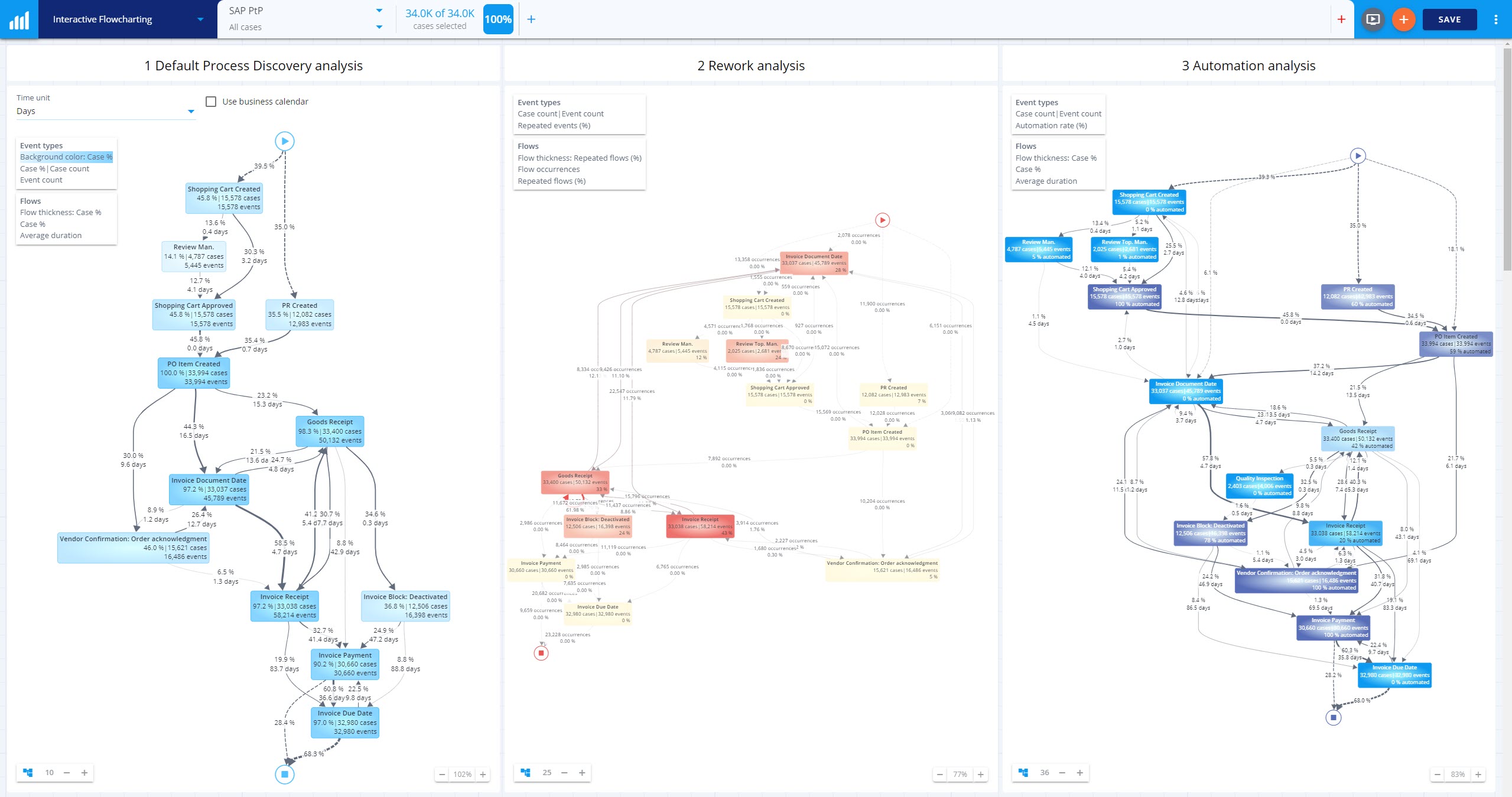Click PO Item Created node in Automation chart
Image resolution: width=1512 pixels, height=797 pixels.
coord(1456,344)
